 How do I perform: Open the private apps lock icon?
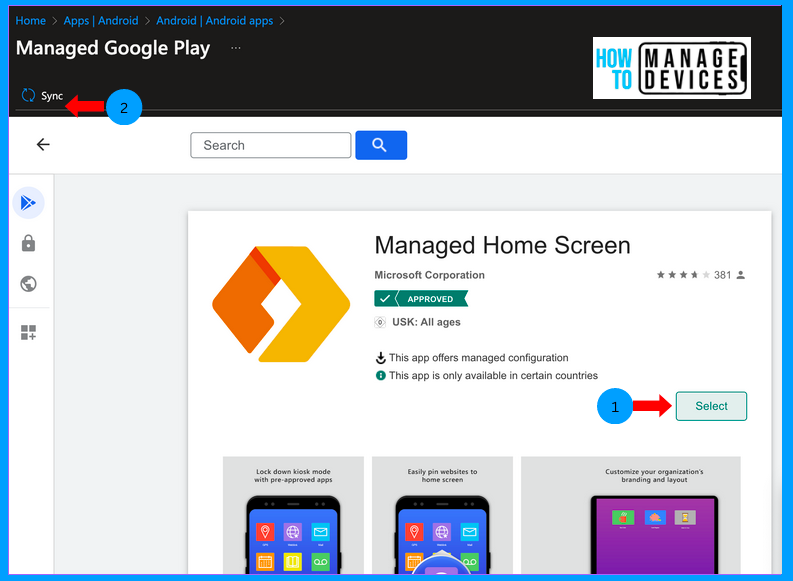[x=28, y=243]
